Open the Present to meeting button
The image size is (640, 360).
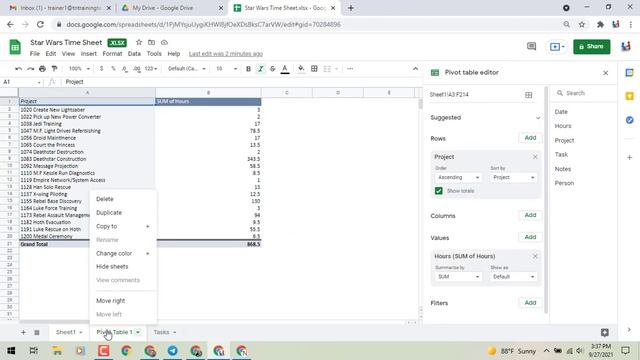(x=557, y=47)
